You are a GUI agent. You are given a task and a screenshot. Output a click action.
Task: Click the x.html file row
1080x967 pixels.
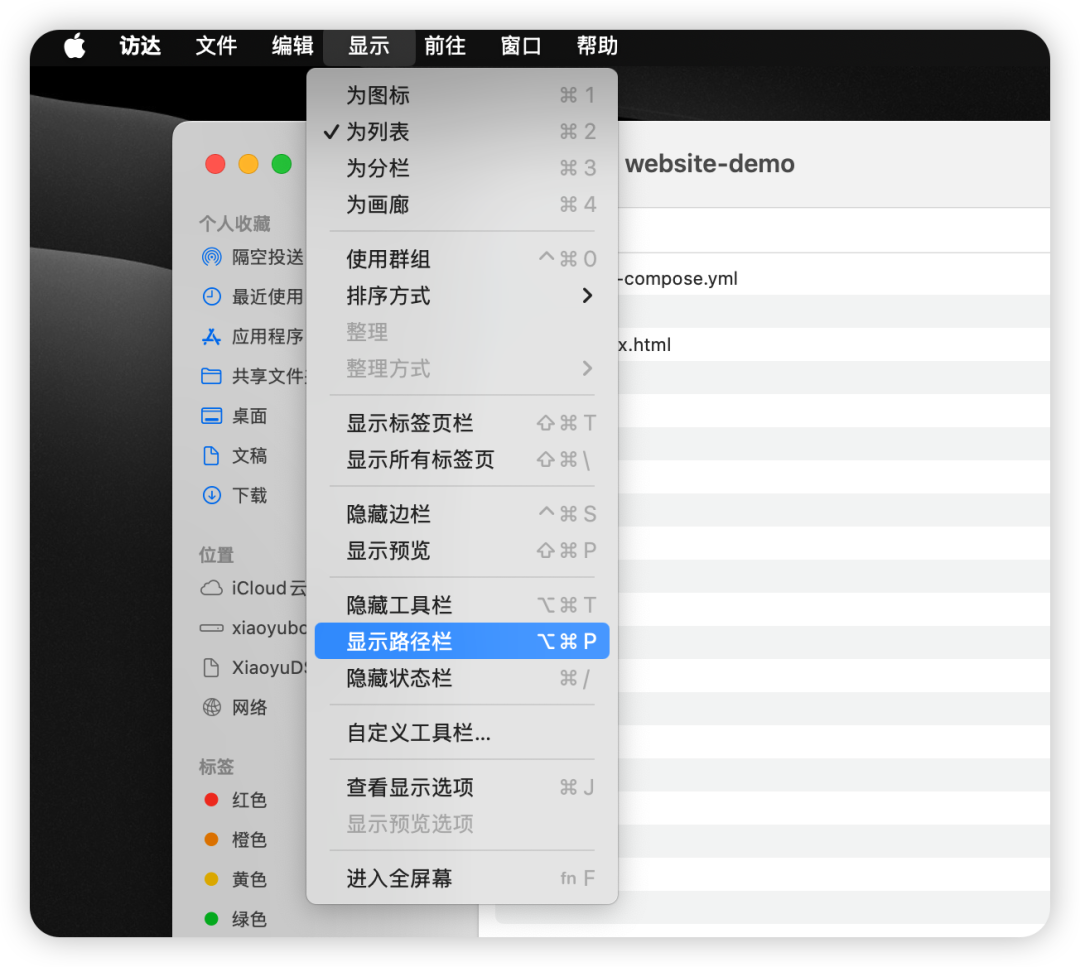[x=833, y=345]
